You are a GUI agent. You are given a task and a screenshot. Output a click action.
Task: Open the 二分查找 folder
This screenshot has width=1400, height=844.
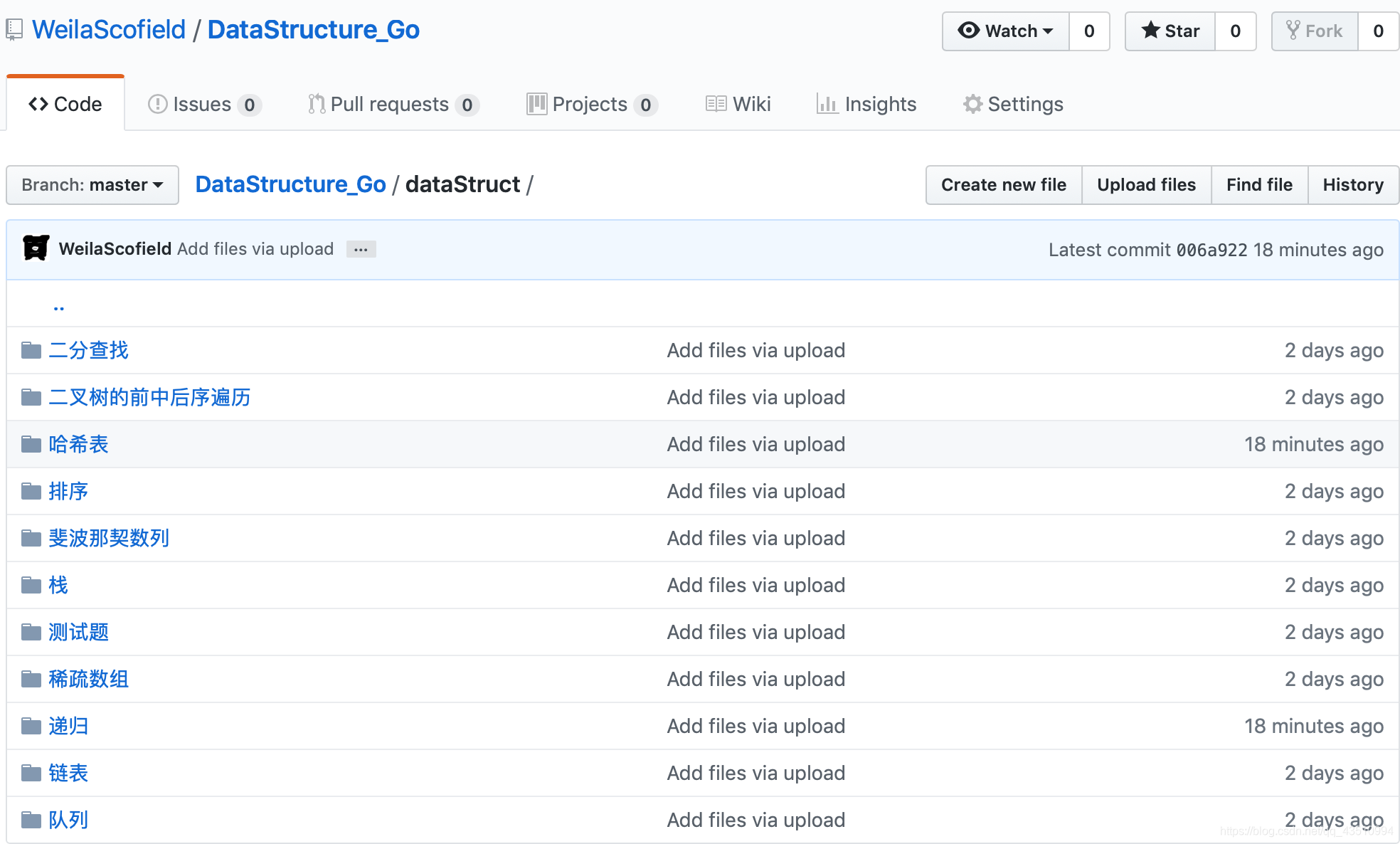coord(89,350)
